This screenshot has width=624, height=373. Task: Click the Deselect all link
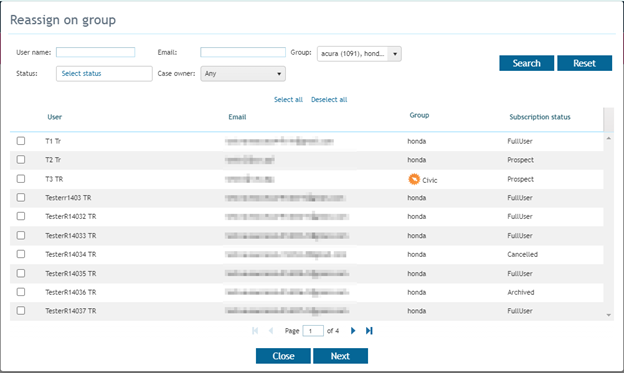point(329,100)
